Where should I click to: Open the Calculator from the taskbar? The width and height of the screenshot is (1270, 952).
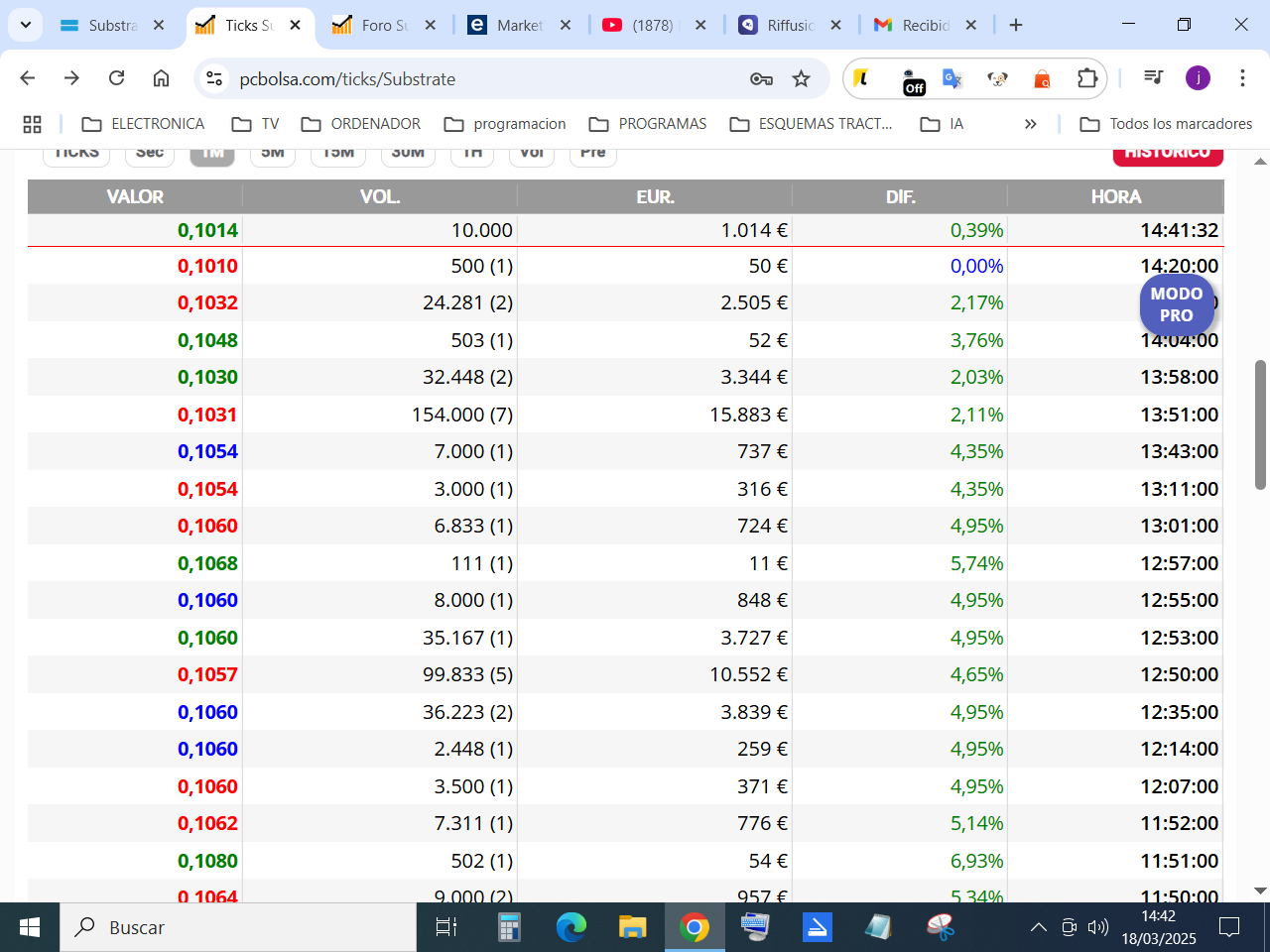click(509, 928)
